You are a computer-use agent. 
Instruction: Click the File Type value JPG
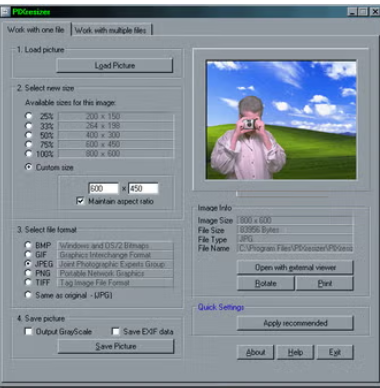point(295,239)
